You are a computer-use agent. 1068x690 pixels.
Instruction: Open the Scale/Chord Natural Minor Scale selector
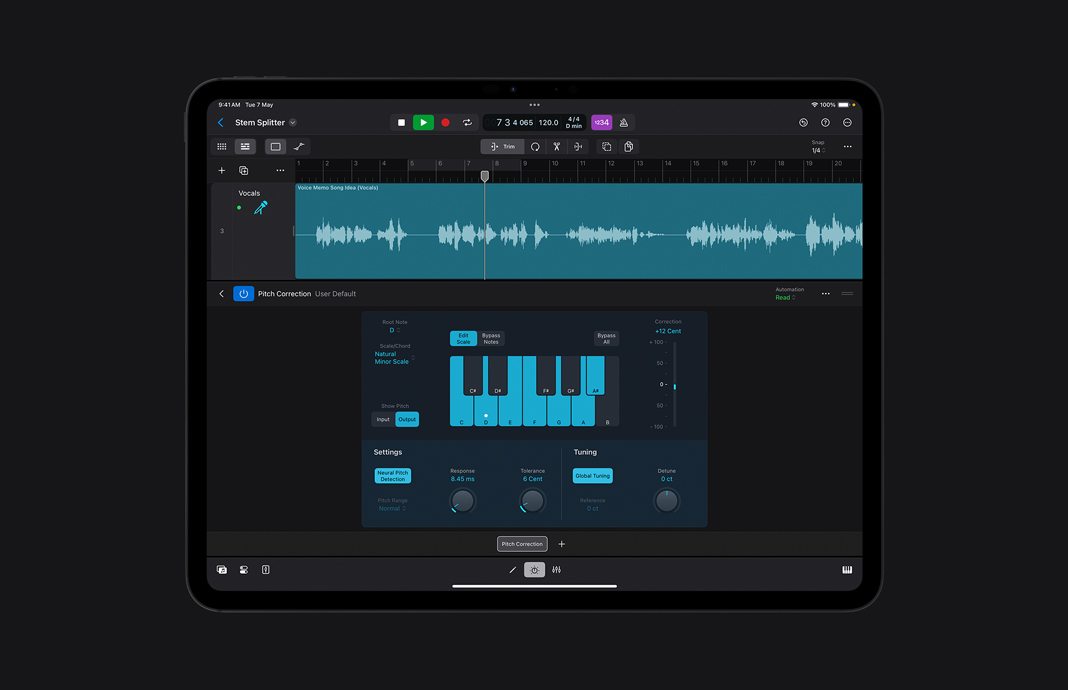(393, 356)
